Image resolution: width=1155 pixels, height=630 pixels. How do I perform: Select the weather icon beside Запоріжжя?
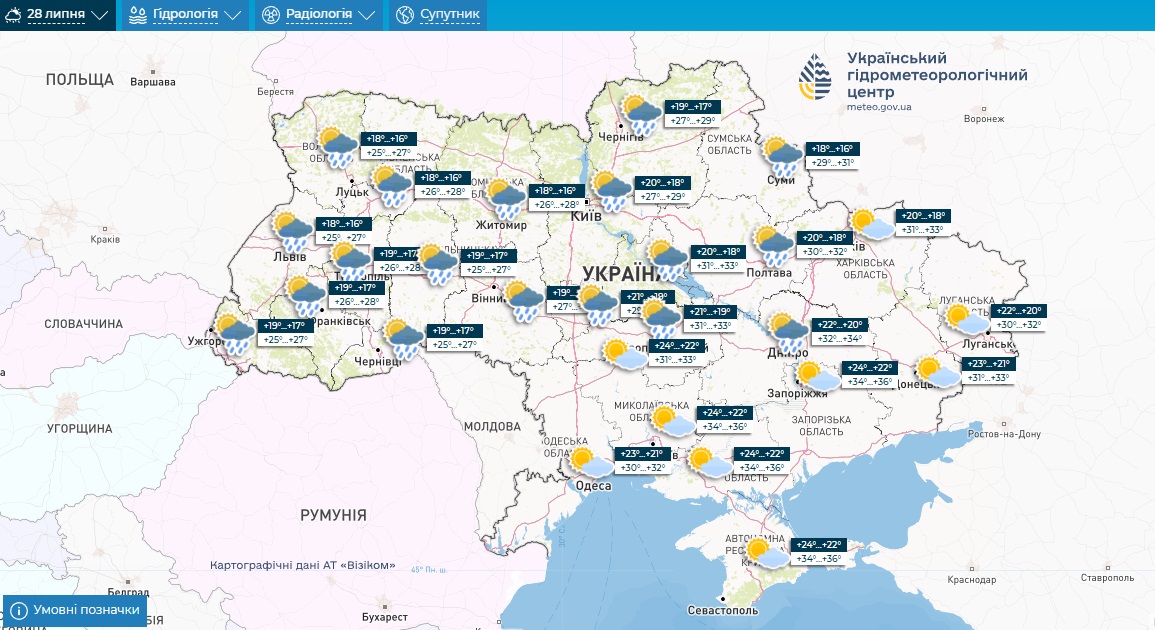[x=817, y=375]
